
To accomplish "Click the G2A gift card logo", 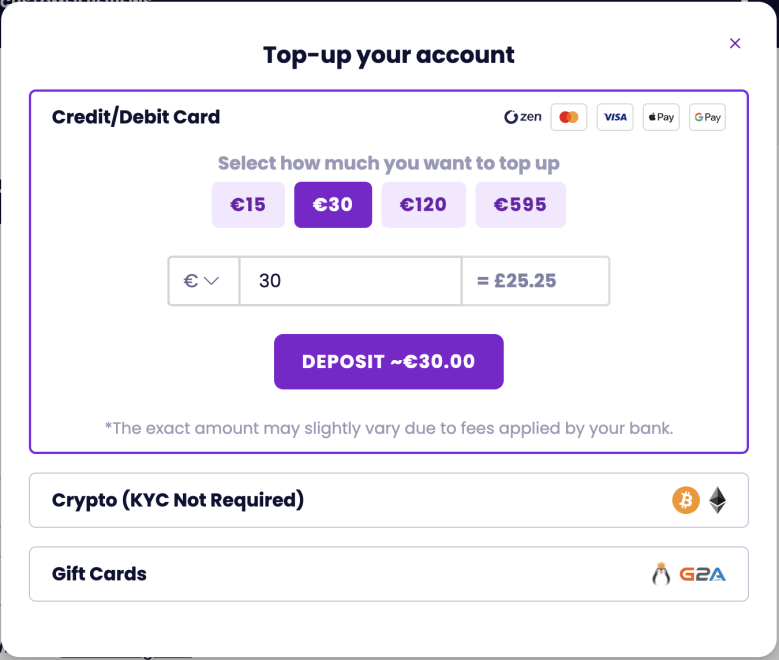I will (702, 574).
